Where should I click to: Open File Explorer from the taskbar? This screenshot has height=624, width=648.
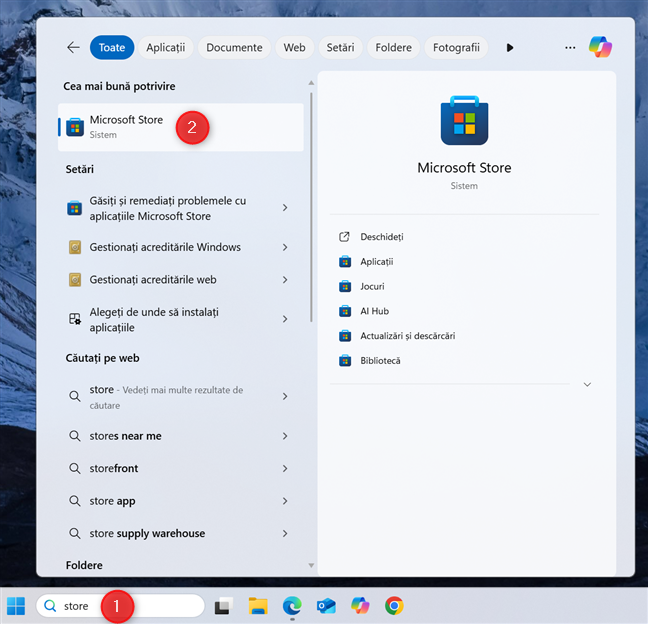258,605
